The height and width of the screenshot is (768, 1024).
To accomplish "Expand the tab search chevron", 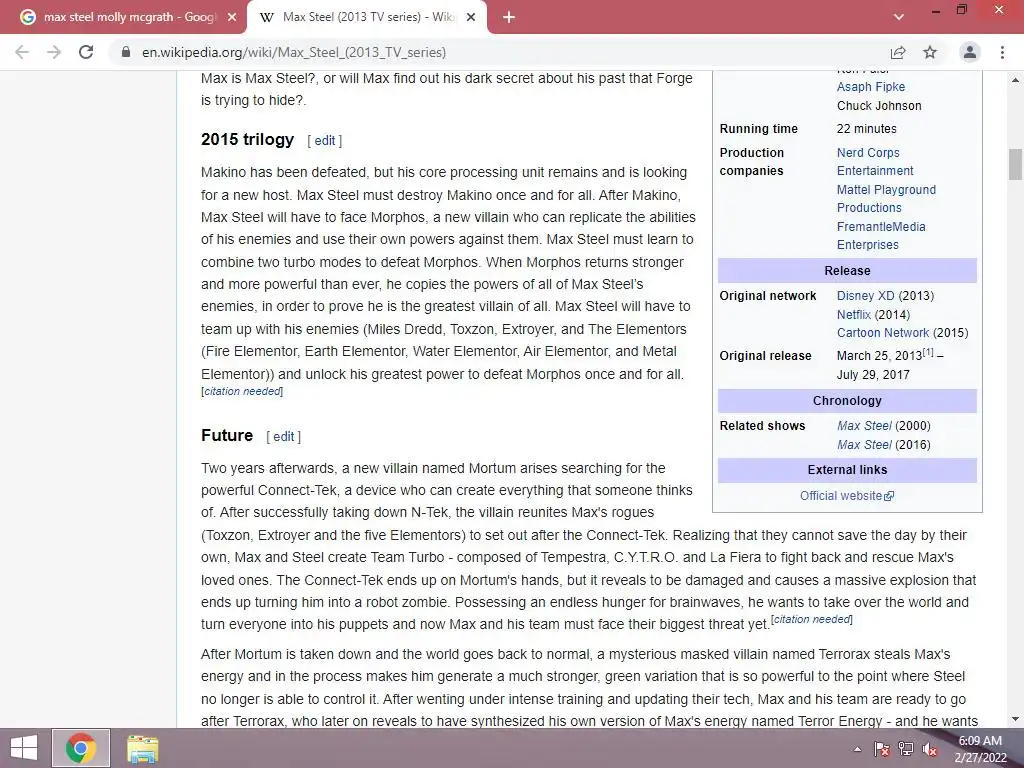I will click(899, 17).
